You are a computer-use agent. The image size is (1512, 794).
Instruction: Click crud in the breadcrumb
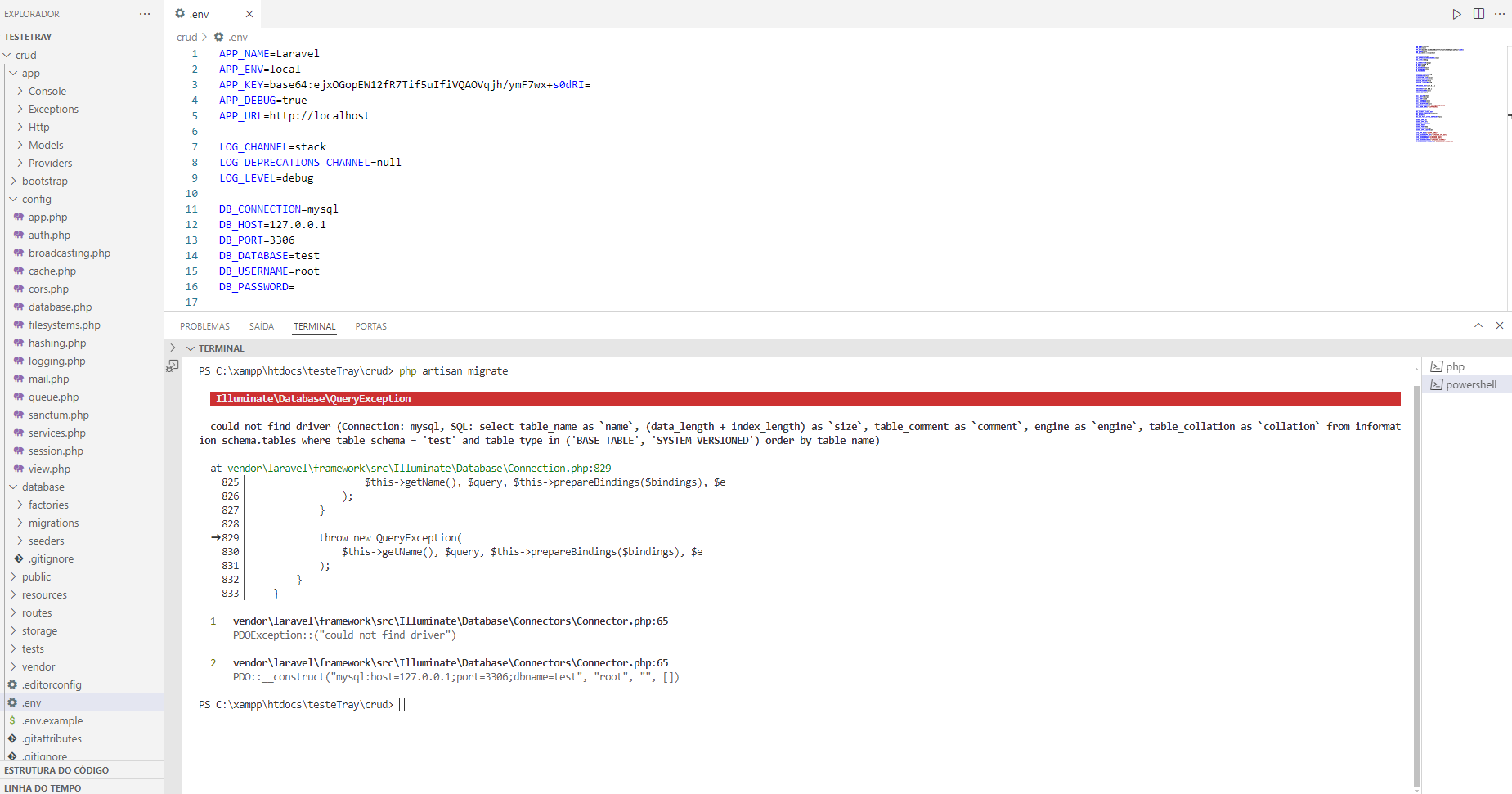coord(187,37)
